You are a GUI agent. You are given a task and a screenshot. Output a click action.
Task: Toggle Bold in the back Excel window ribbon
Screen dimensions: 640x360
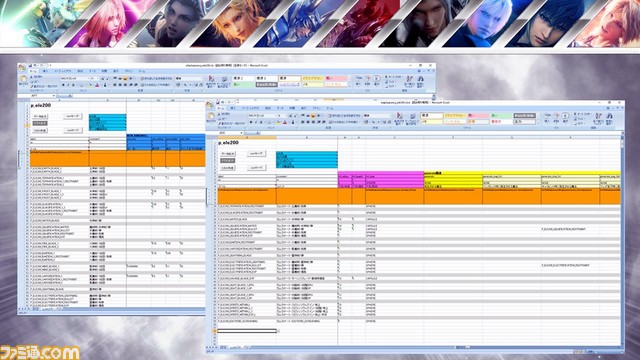tap(63, 85)
